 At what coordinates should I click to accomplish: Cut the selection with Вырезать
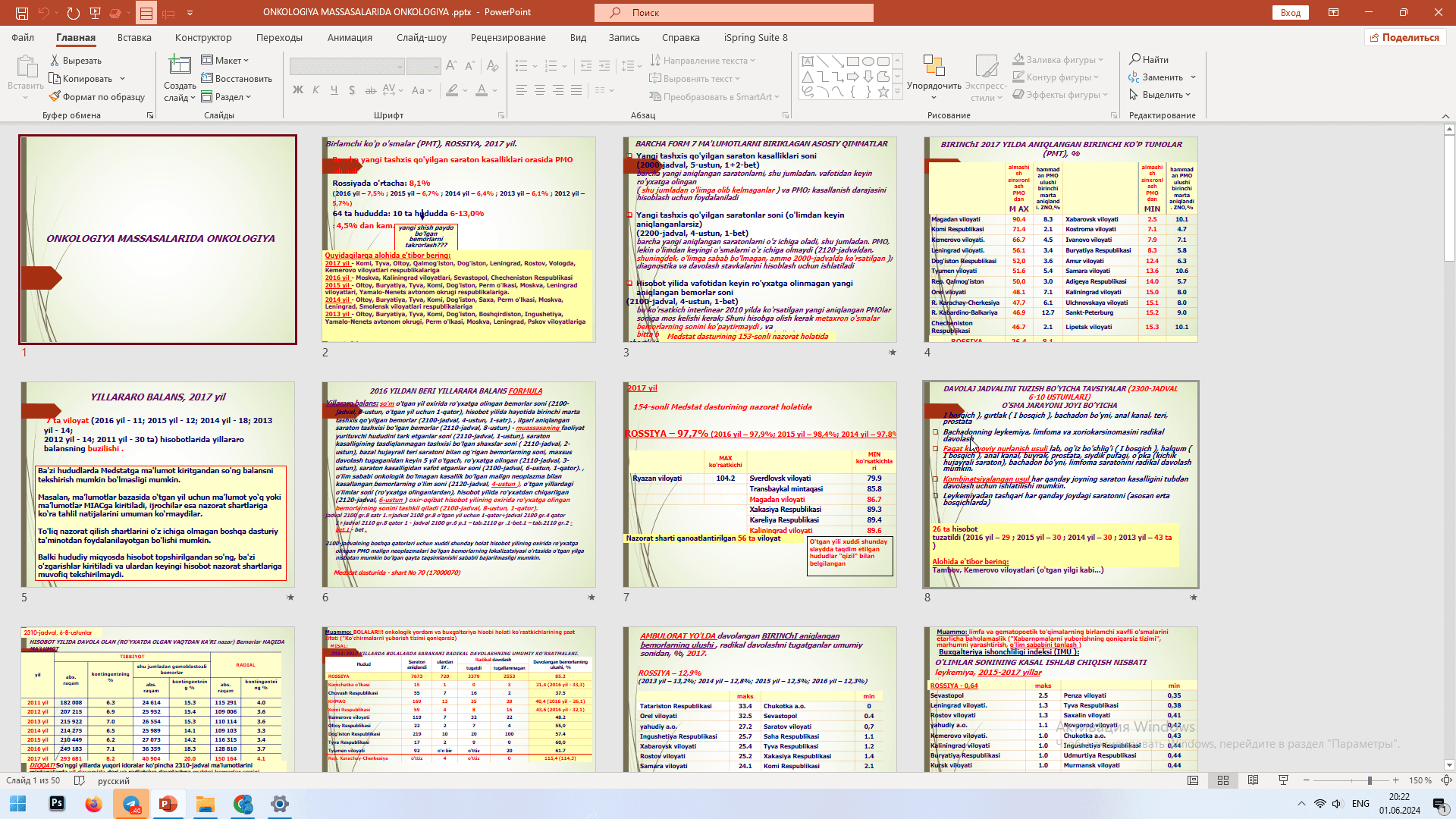click(76, 61)
